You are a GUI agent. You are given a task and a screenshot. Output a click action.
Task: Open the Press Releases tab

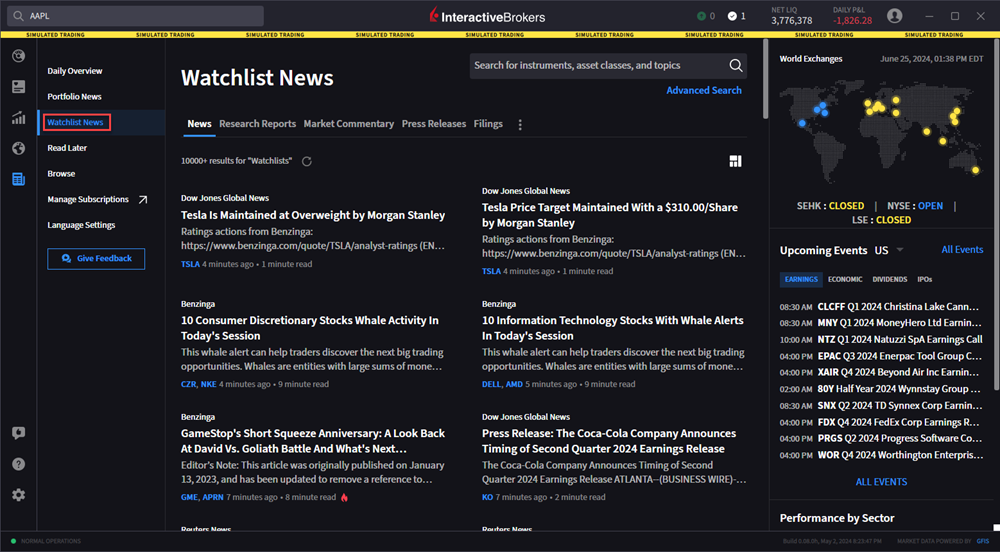pyautogui.click(x=434, y=124)
